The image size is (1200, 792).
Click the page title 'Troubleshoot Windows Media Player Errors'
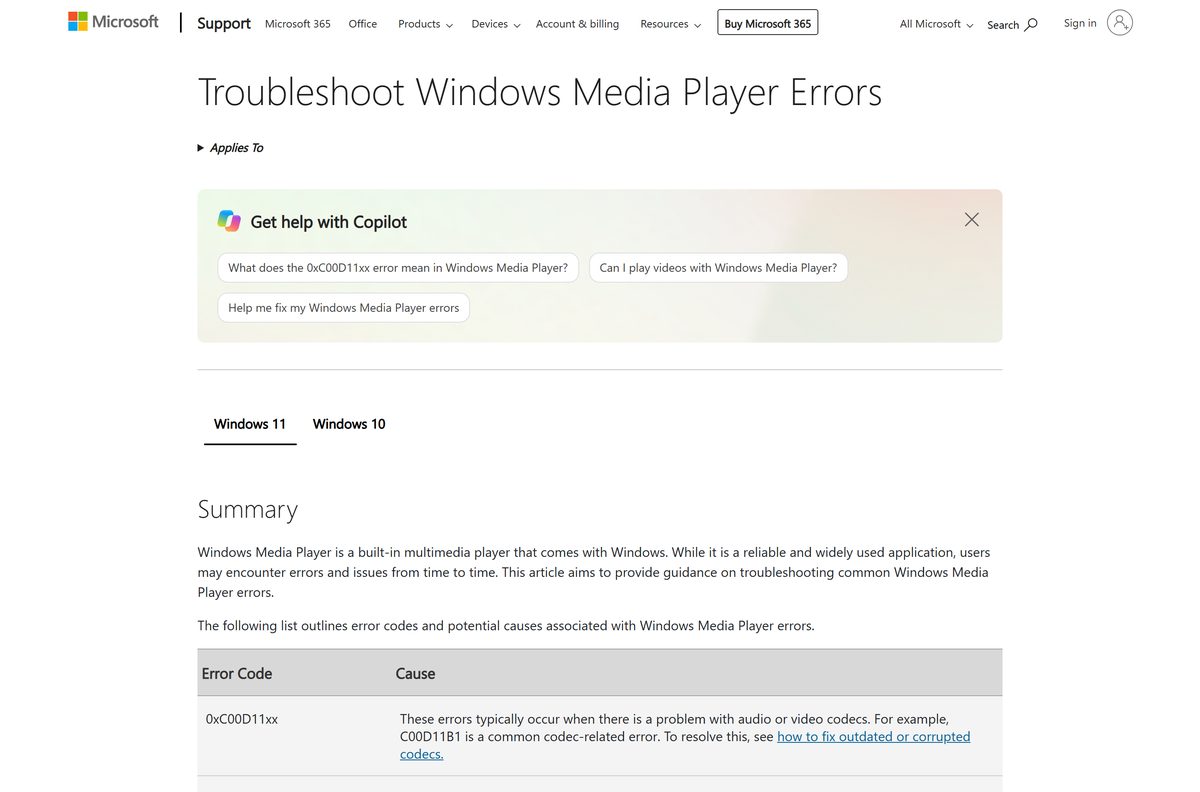(540, 92)
